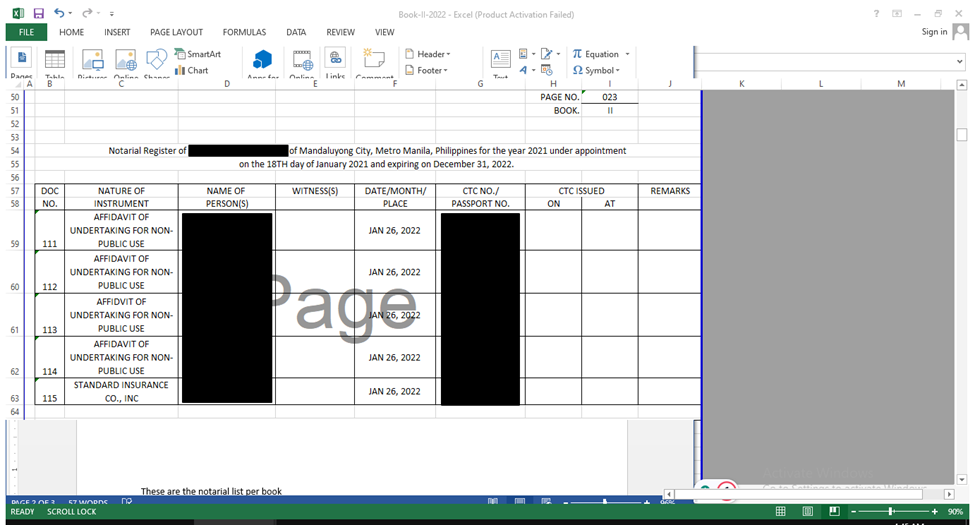Click horizontal scrollbar right arrow

(x=949, y=495)
